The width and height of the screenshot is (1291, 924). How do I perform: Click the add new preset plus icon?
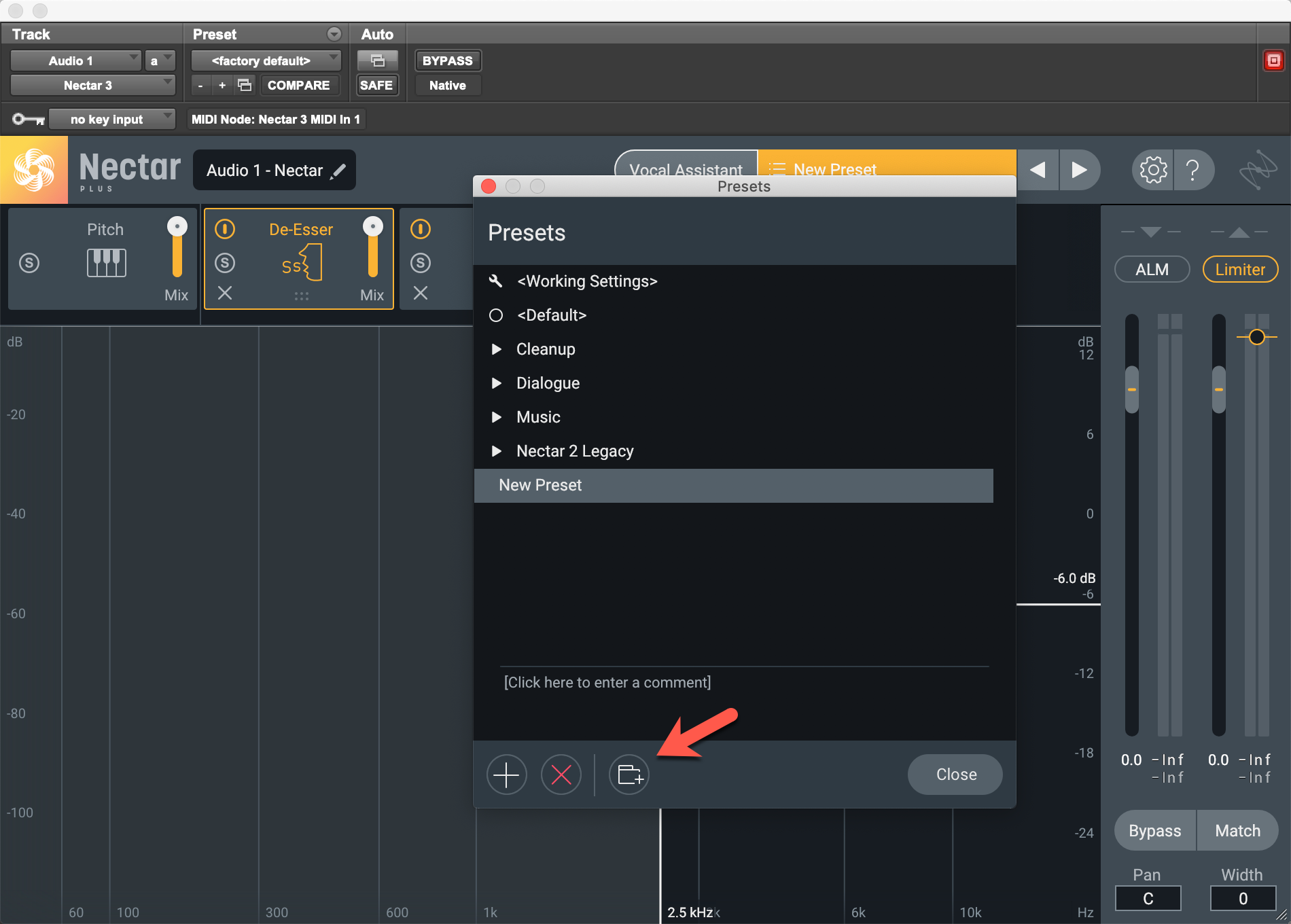click(506, 775)
